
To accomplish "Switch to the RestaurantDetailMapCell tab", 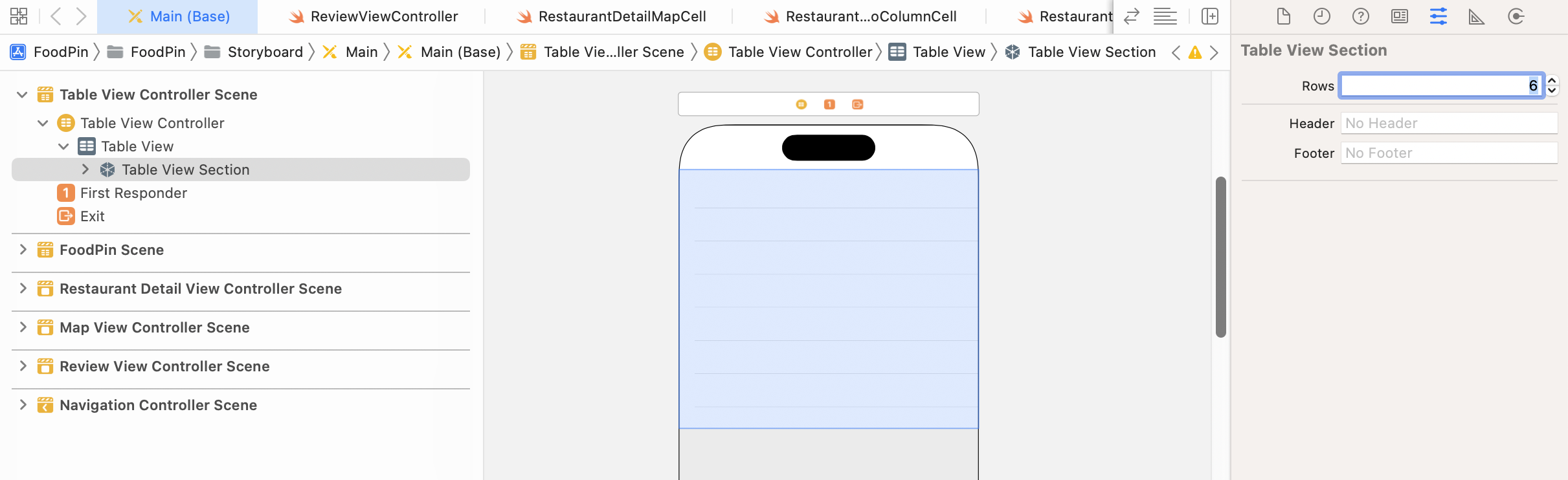I will click(x=622, y=16).
